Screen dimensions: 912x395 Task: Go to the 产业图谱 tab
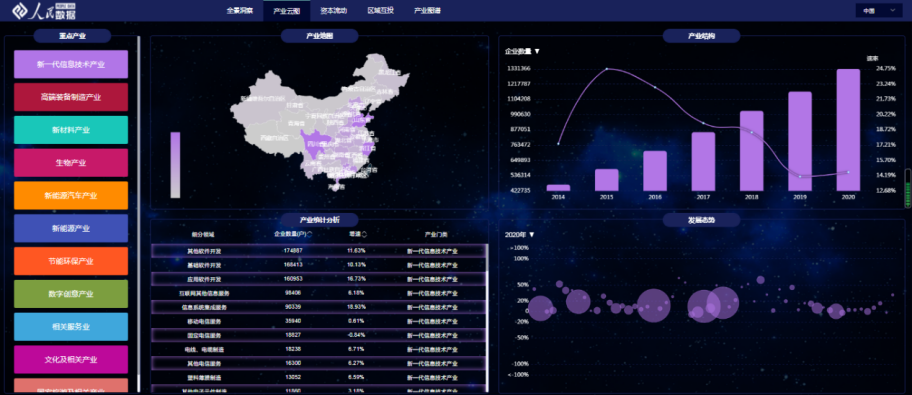click(428, 10)
